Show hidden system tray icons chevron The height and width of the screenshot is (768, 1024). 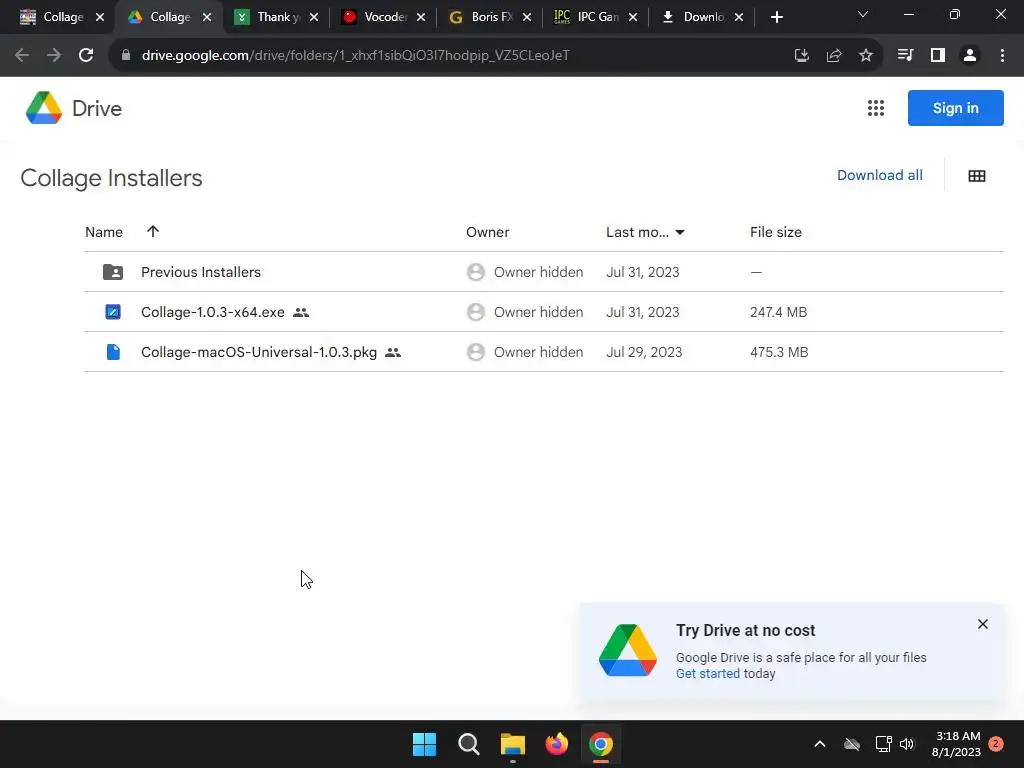pos(820,744)
